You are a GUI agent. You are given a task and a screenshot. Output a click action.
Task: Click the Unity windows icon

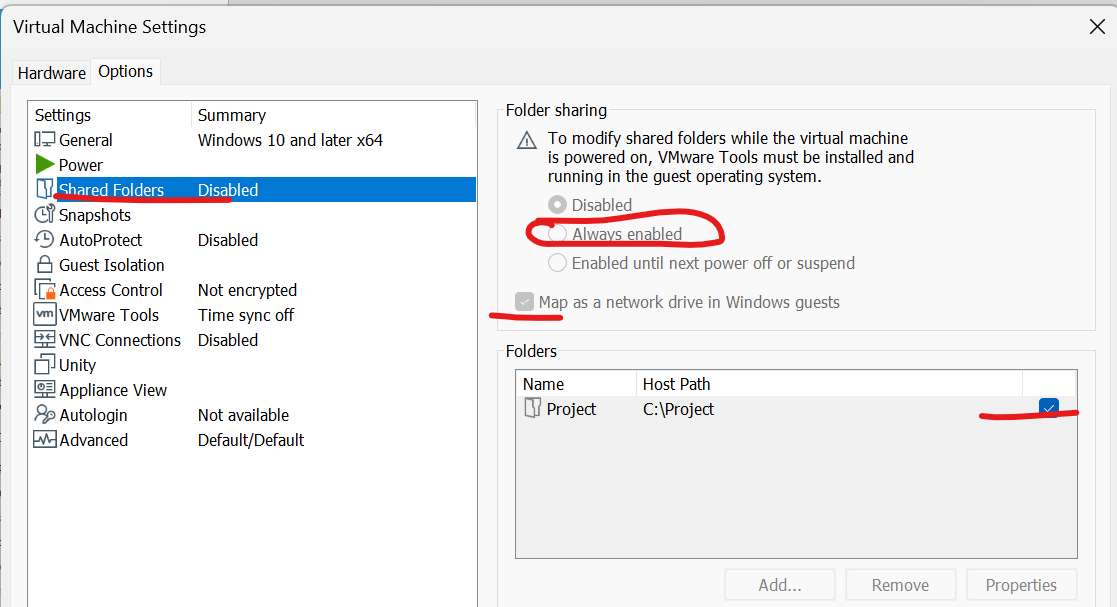(44, 364)
